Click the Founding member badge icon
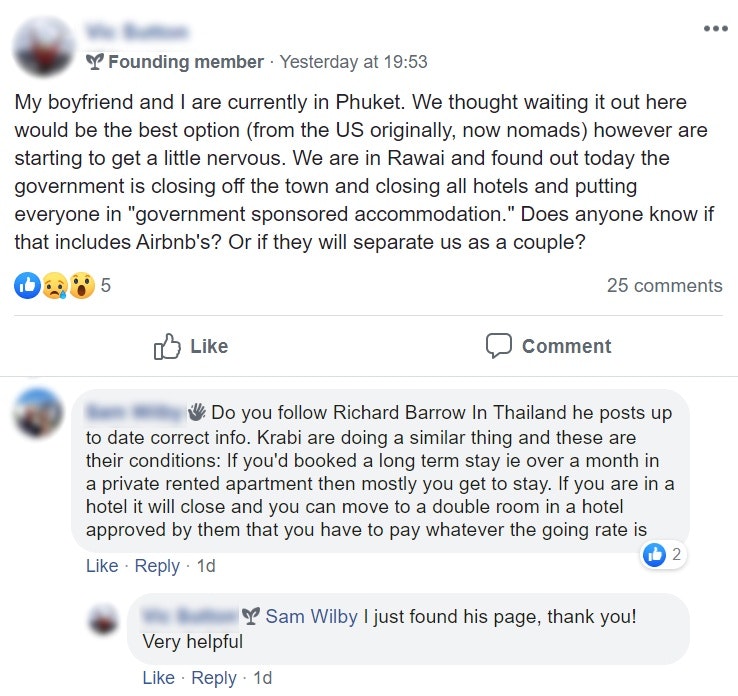The width and height of the screenshot is (738, 696). (95, 62)
